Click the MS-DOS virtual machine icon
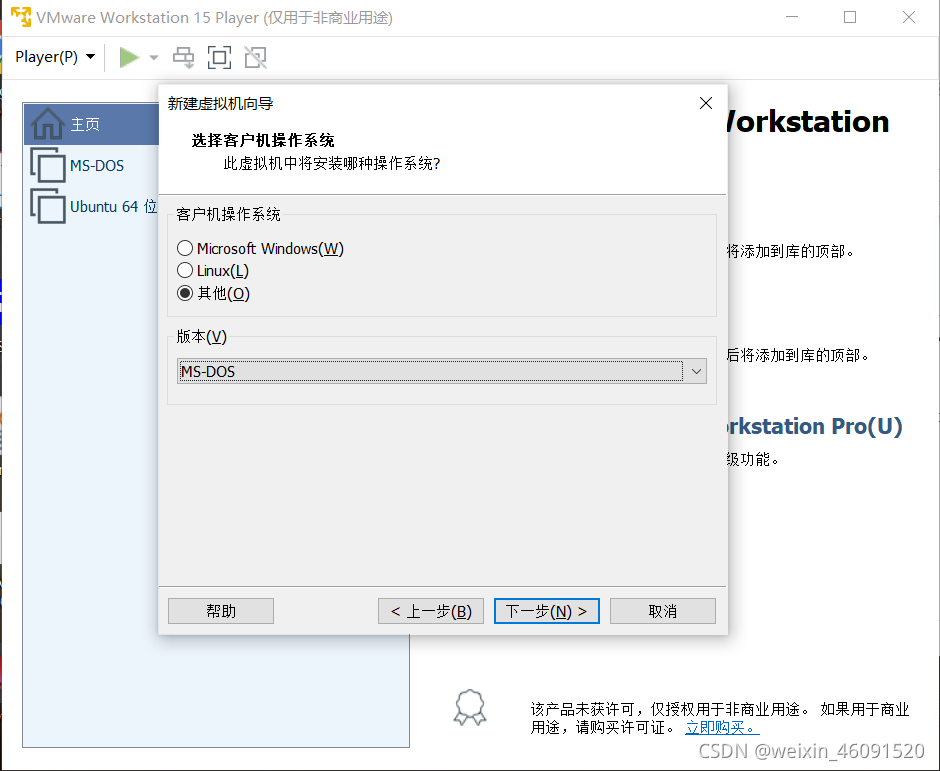Image resolution: width=940 pixels, height=771 pixels. tap(48, 164)
